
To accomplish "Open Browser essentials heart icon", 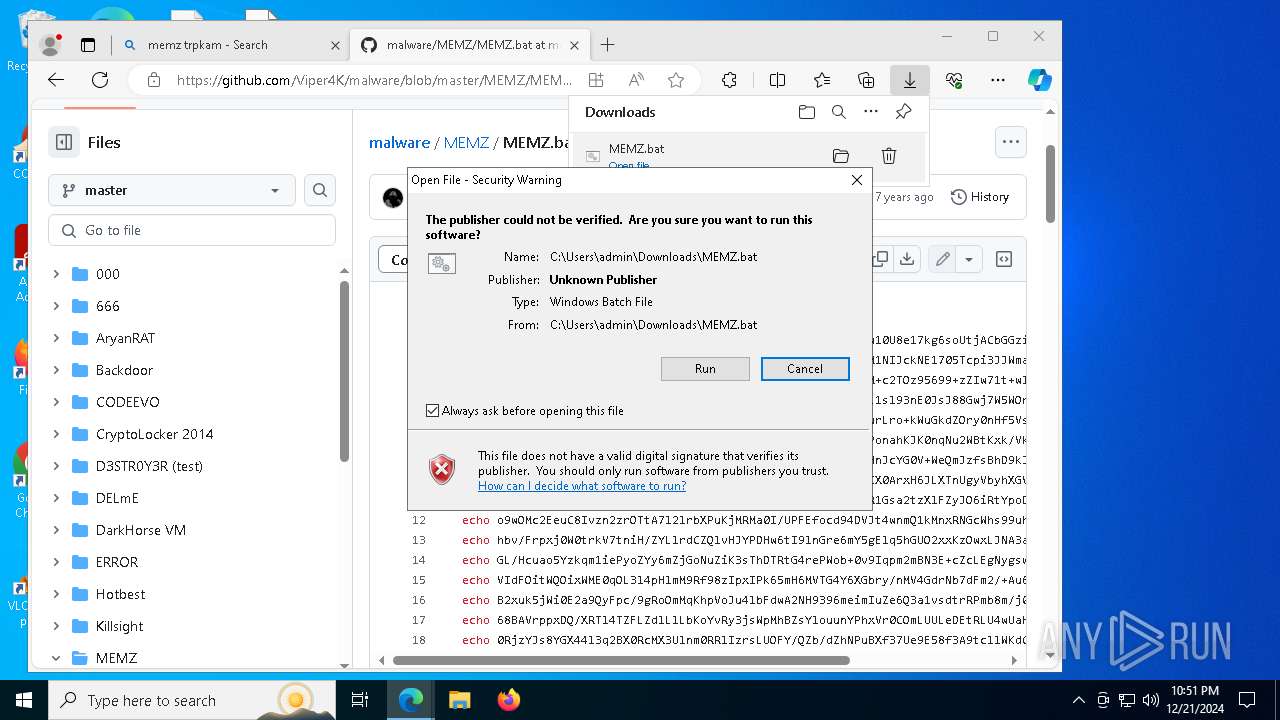I will 954,80.
